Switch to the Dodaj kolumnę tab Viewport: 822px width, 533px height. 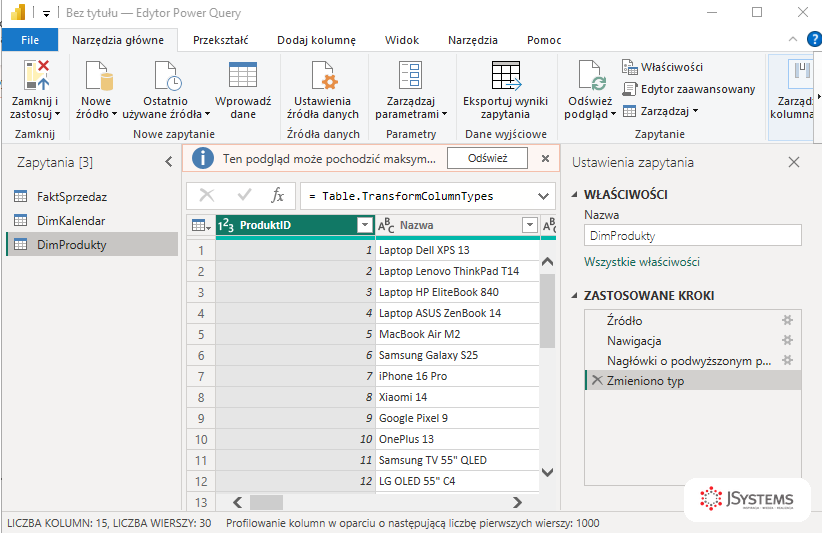(317, 40)
